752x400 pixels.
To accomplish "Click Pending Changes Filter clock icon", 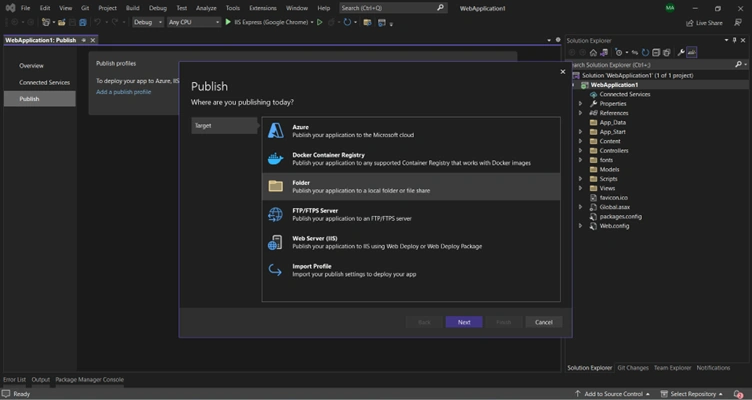I will click(619, 52).
